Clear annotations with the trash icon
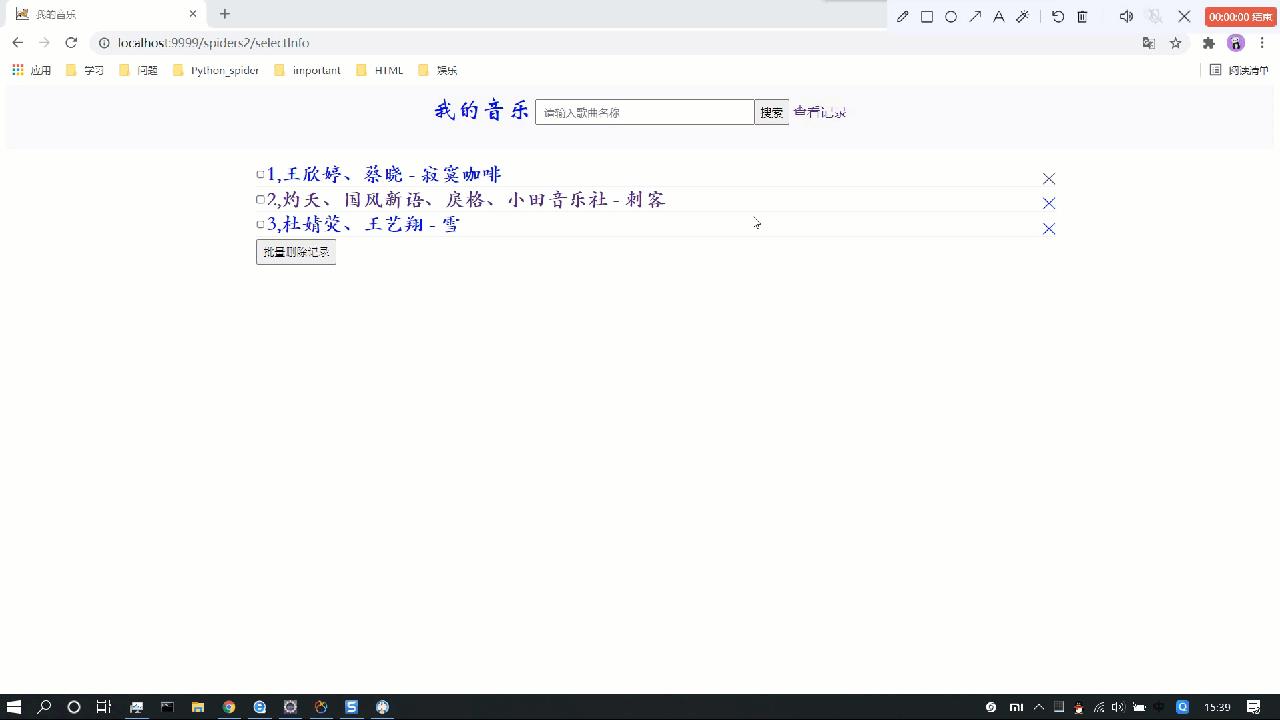The image size is (1280, 720). [x=1082, y=16]
